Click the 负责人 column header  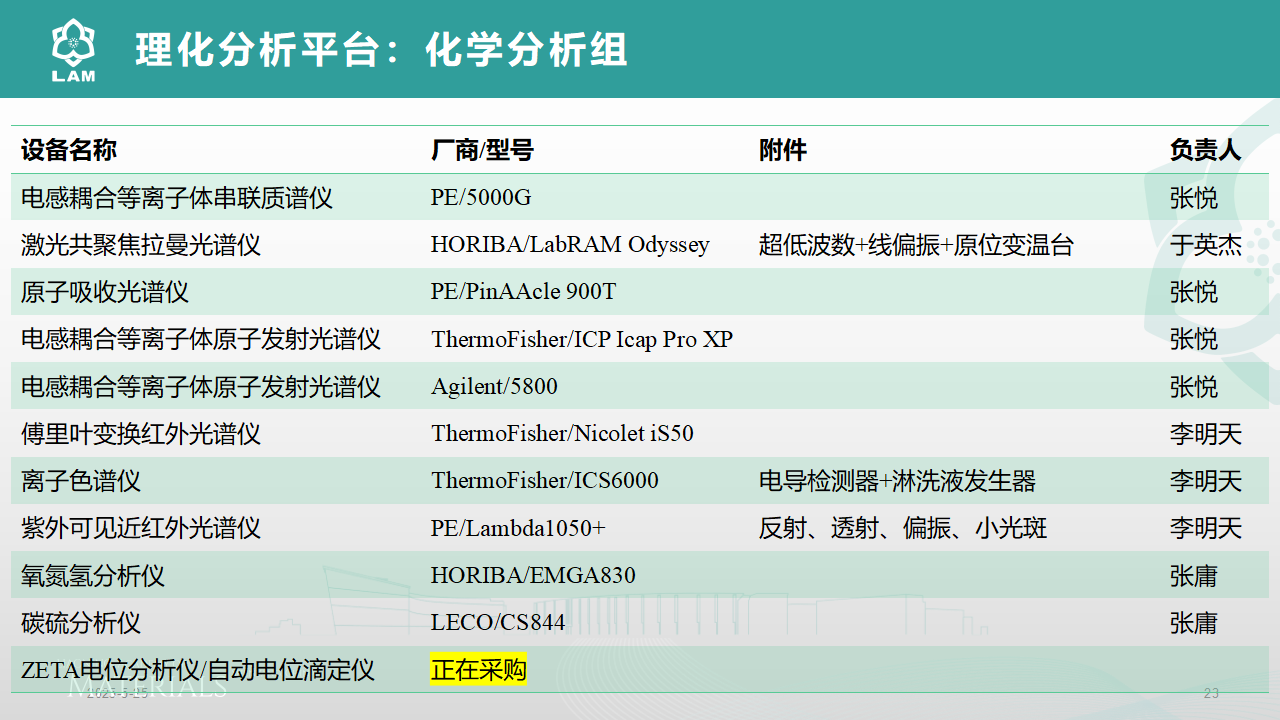click(x=1206, y=150)
